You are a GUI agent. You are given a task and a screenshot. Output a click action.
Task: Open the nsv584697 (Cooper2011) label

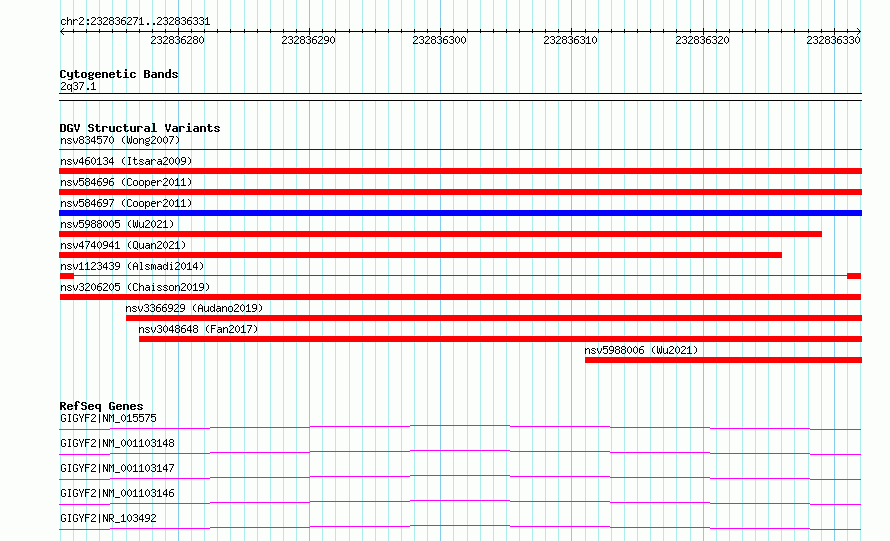(x=126, y=203)
